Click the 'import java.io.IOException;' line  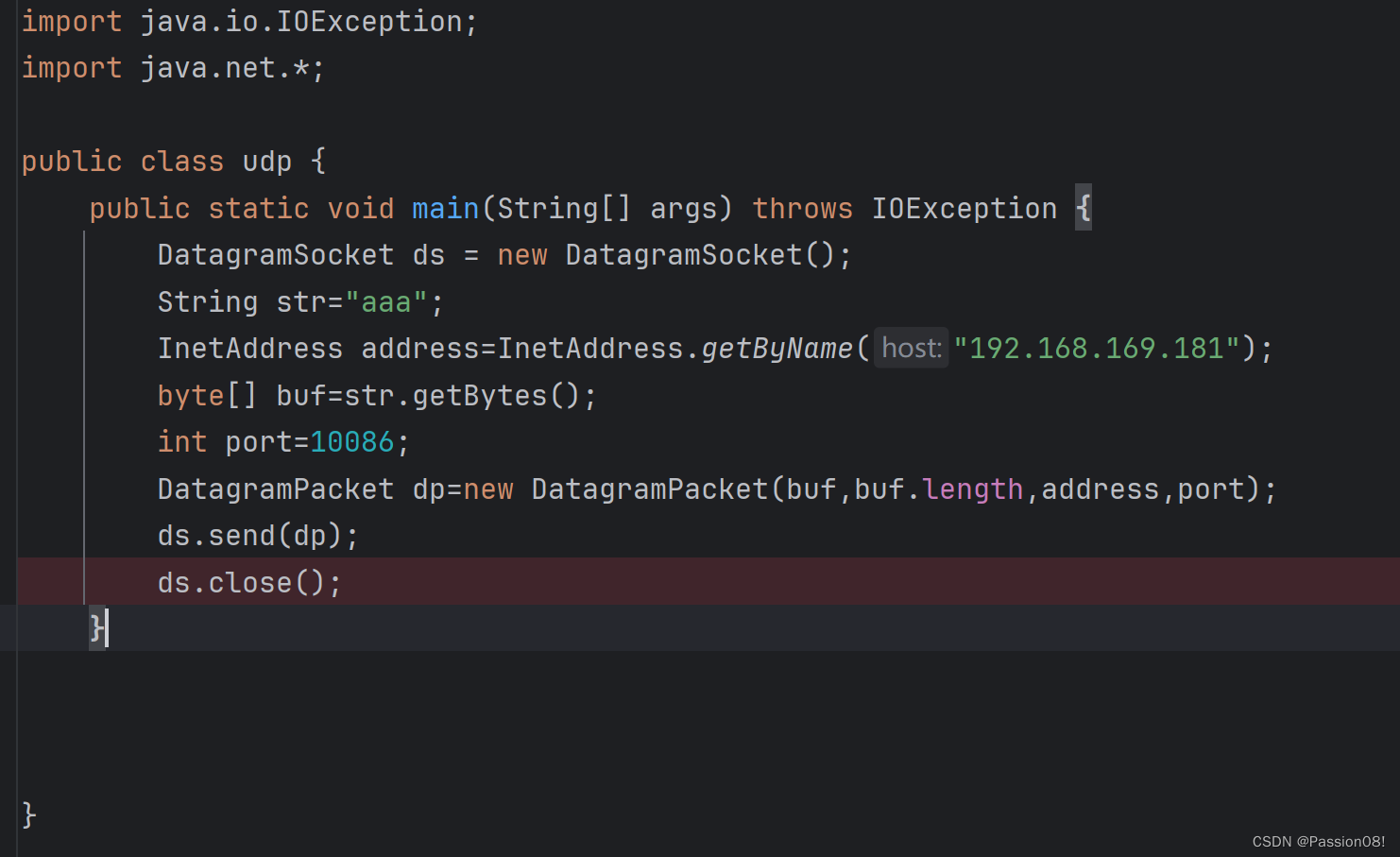pos(249,22)
